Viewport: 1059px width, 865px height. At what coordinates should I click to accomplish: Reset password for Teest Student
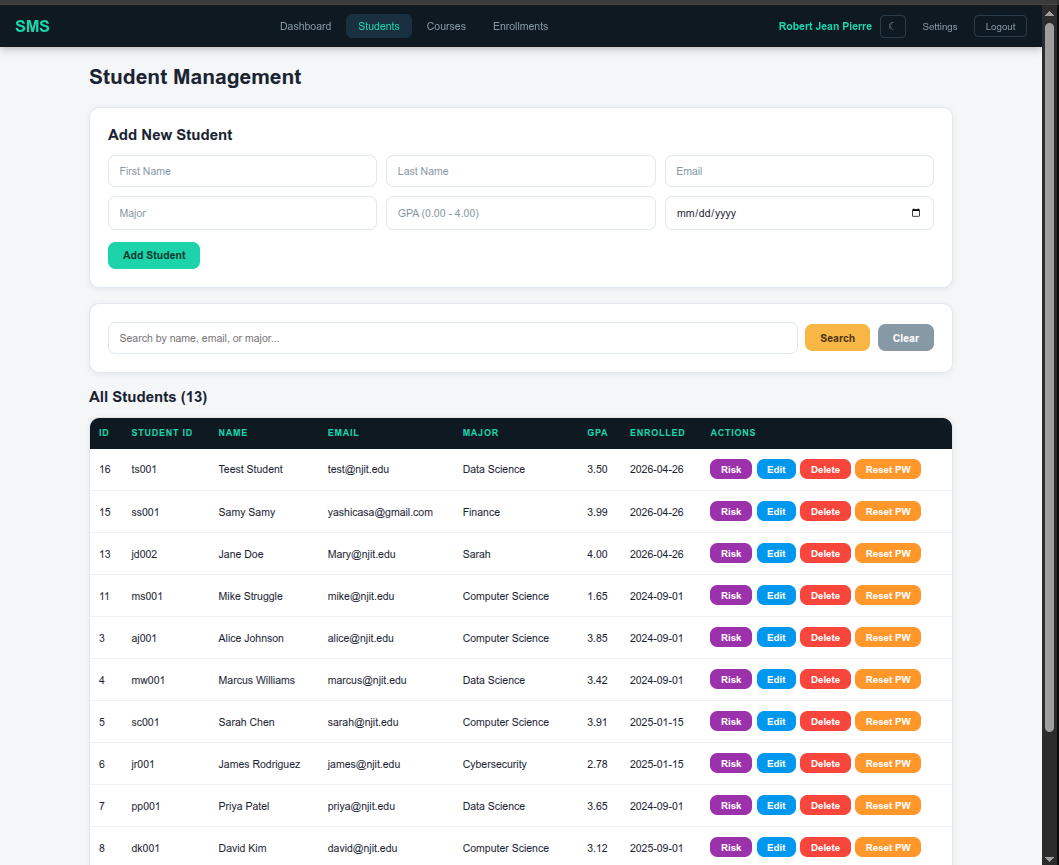[887, 470]
